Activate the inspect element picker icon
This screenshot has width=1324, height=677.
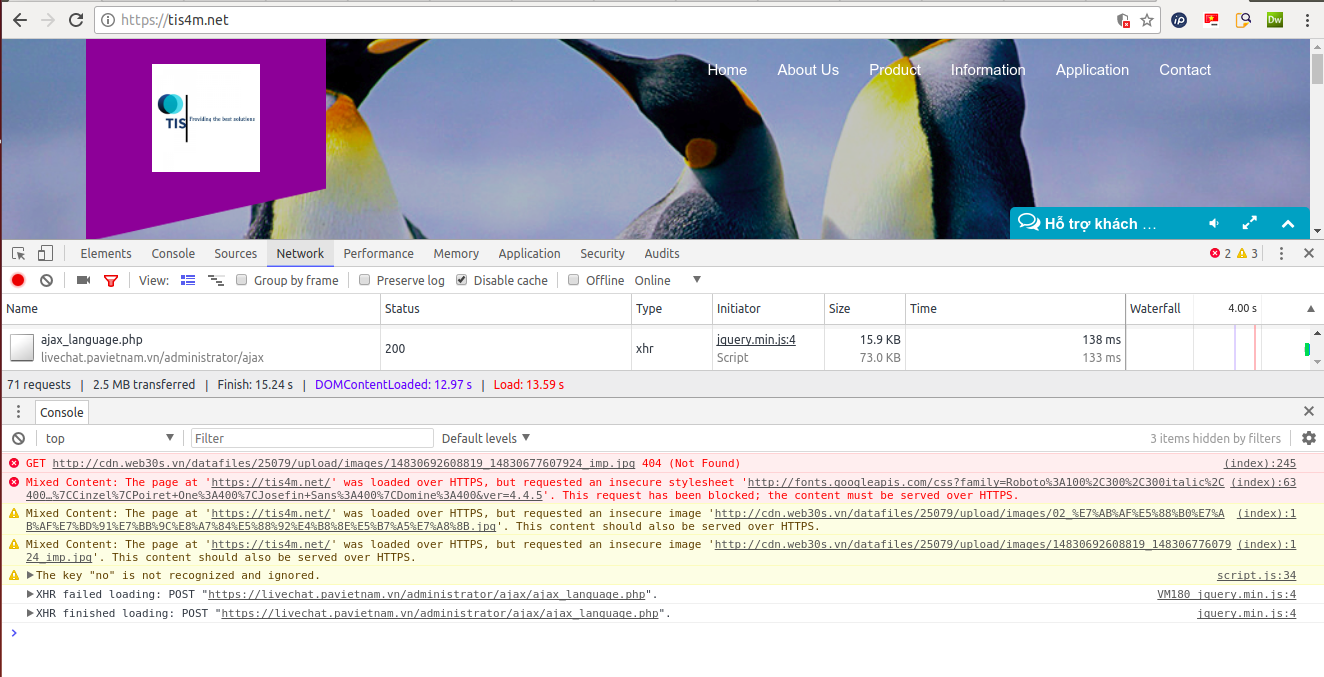[x=19, y=253]
